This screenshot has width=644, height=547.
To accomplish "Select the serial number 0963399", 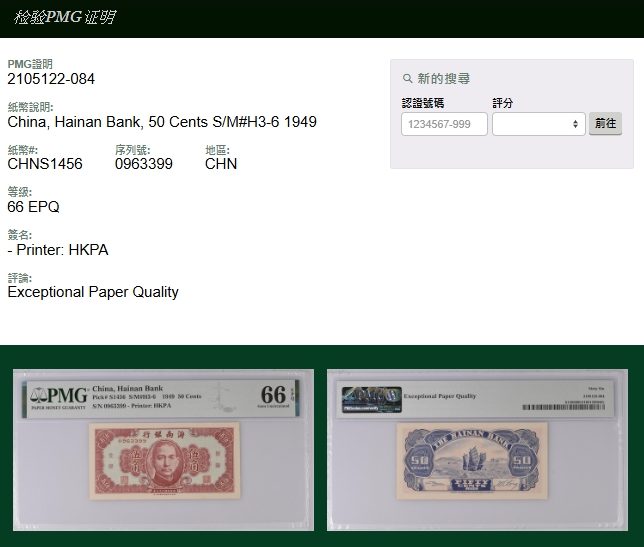I will [x=144, y=164].
